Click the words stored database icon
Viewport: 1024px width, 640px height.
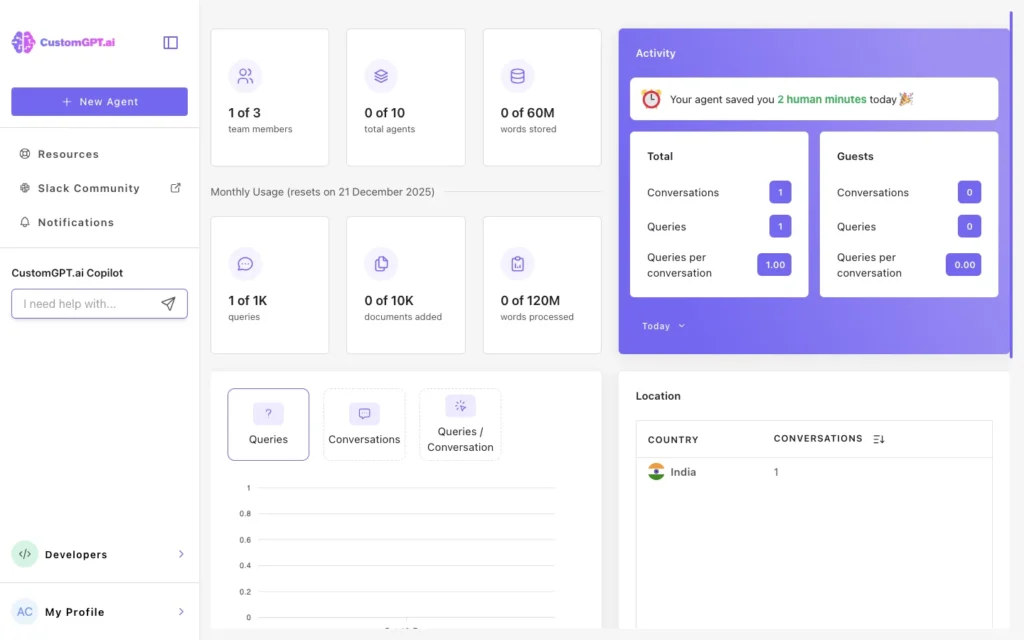[x=517, y=75]
